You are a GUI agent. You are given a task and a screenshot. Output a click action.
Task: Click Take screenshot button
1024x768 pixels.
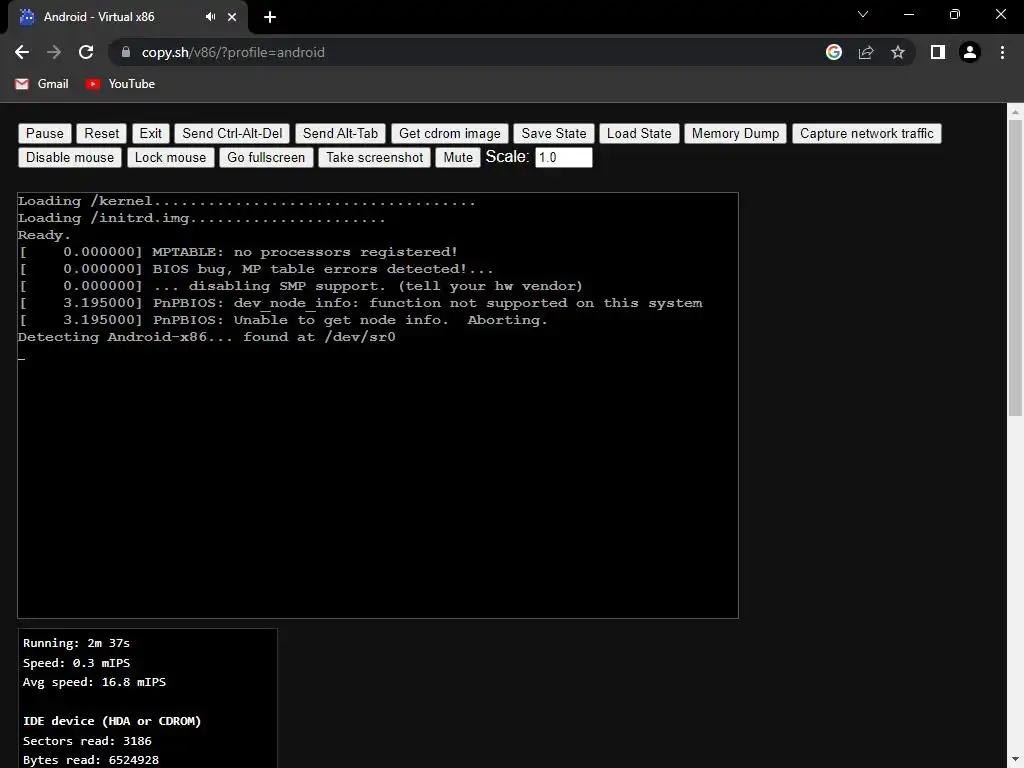(x=374, y=157)
